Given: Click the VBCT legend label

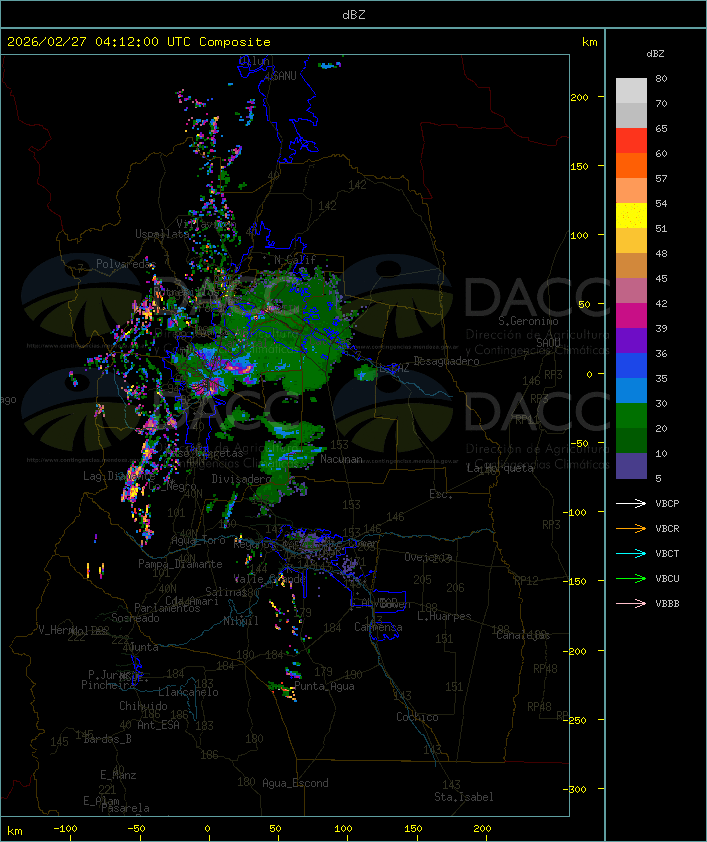Looking at the screenshot, I should click(x=667, y=554).
